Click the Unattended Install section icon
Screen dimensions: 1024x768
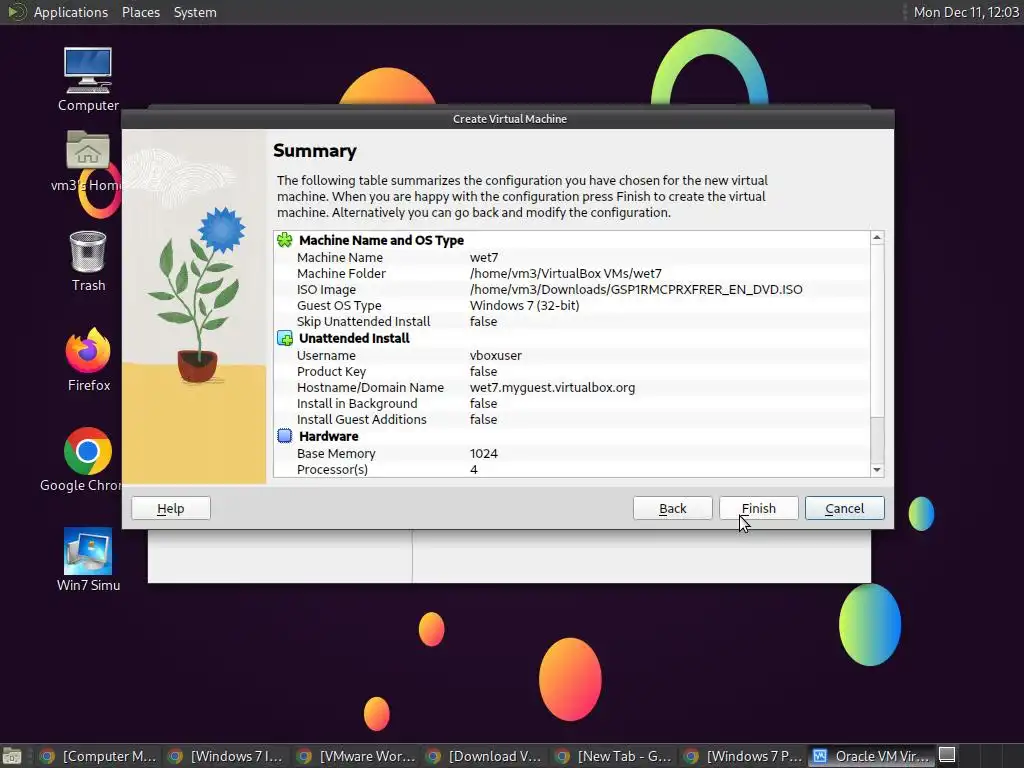[285, 338]
